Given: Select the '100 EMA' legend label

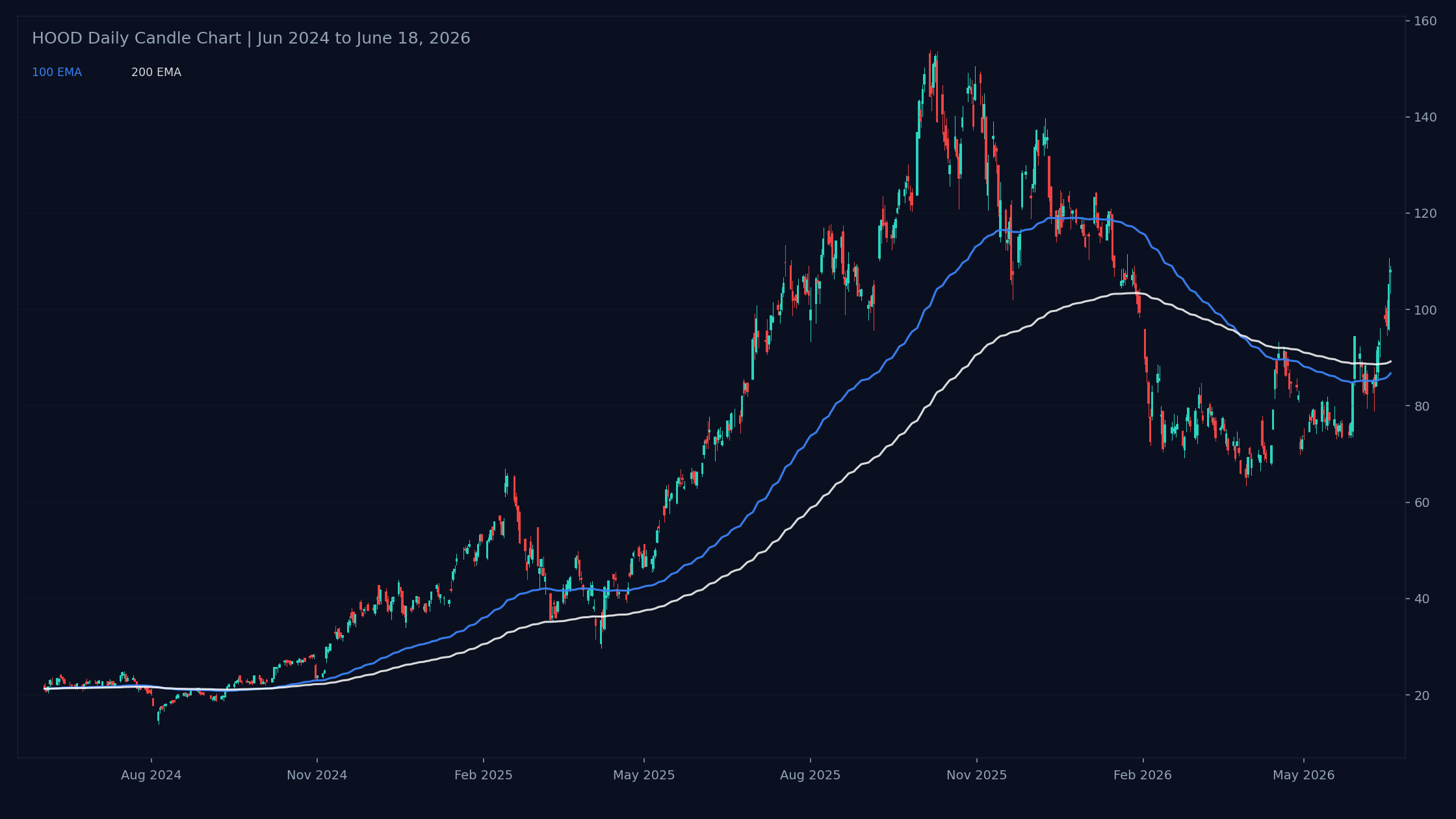Looking at the screenshot, I should (x=57, y=73).
